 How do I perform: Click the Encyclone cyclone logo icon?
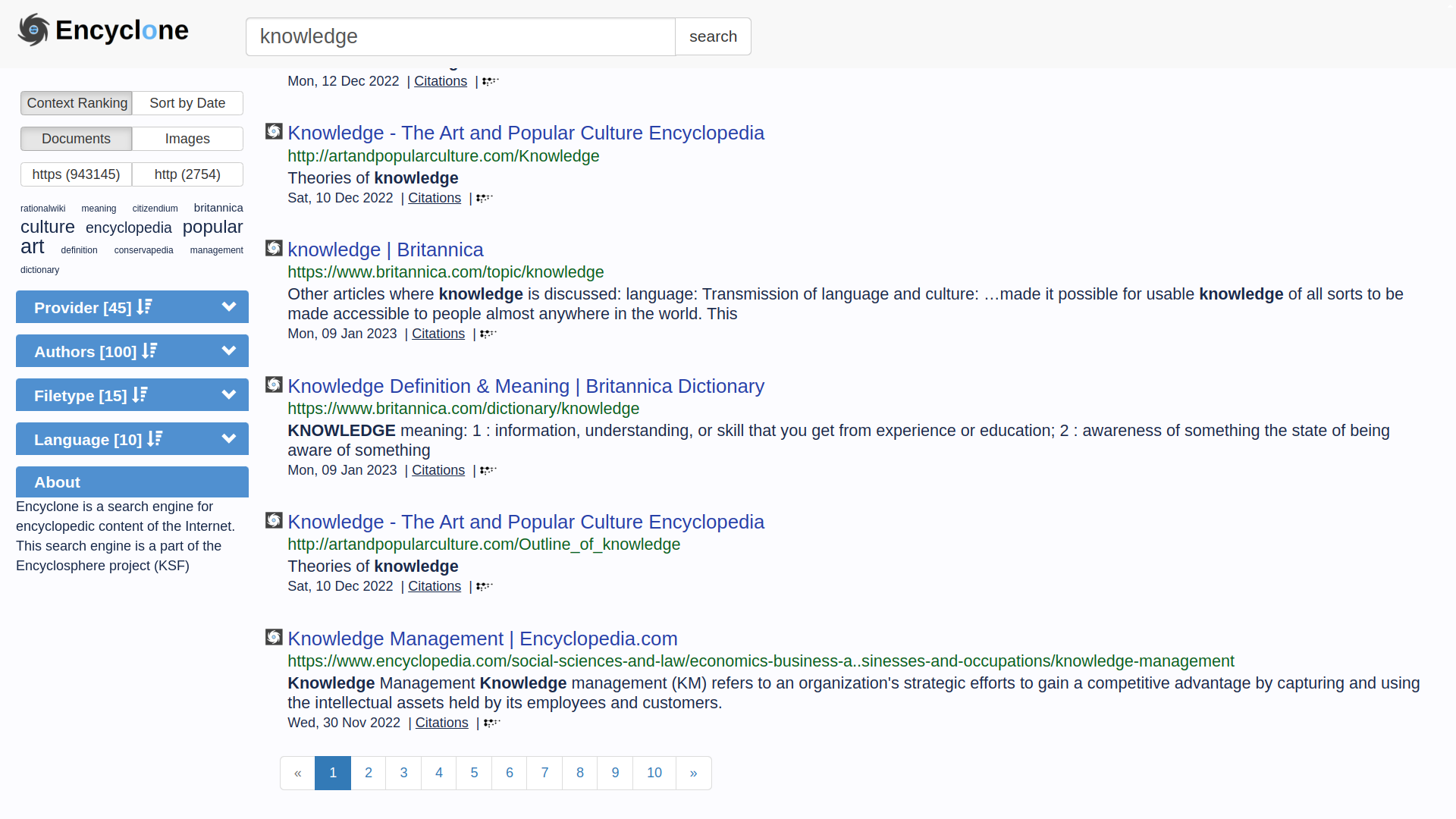tap(33, 30)
